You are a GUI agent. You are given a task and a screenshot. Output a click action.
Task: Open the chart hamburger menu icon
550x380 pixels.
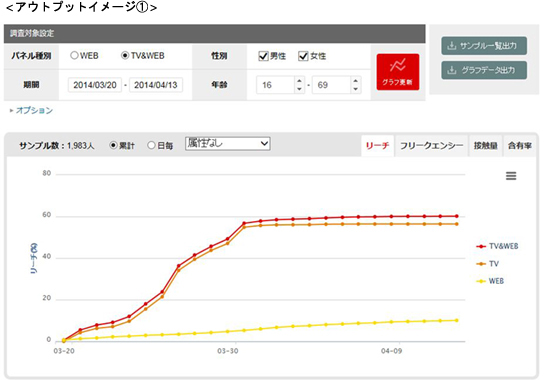click(511, 176)
